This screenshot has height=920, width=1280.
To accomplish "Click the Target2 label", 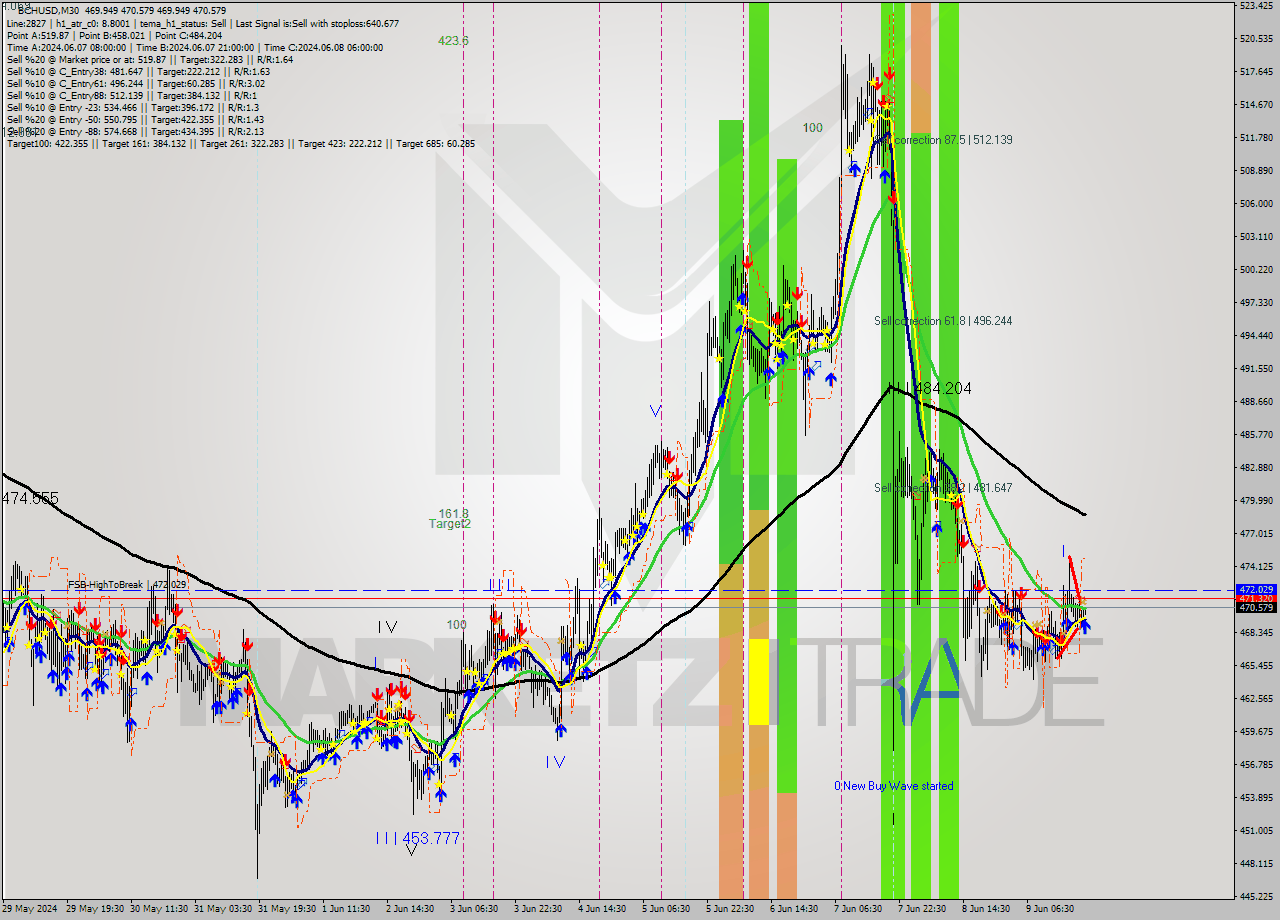I will (450, 524).
